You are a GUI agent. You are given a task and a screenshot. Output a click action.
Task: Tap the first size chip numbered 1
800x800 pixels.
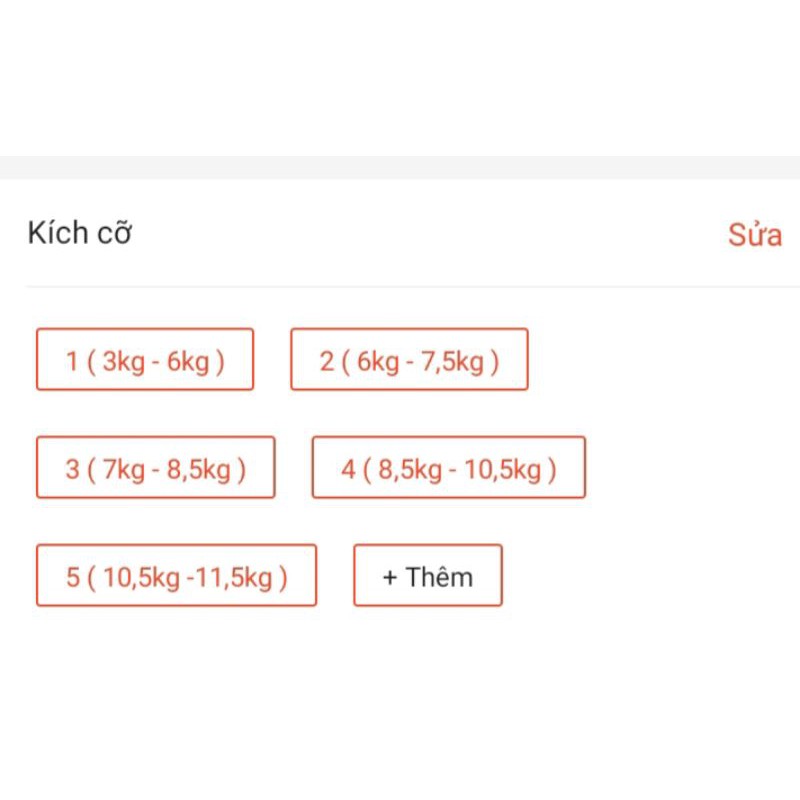145,360
